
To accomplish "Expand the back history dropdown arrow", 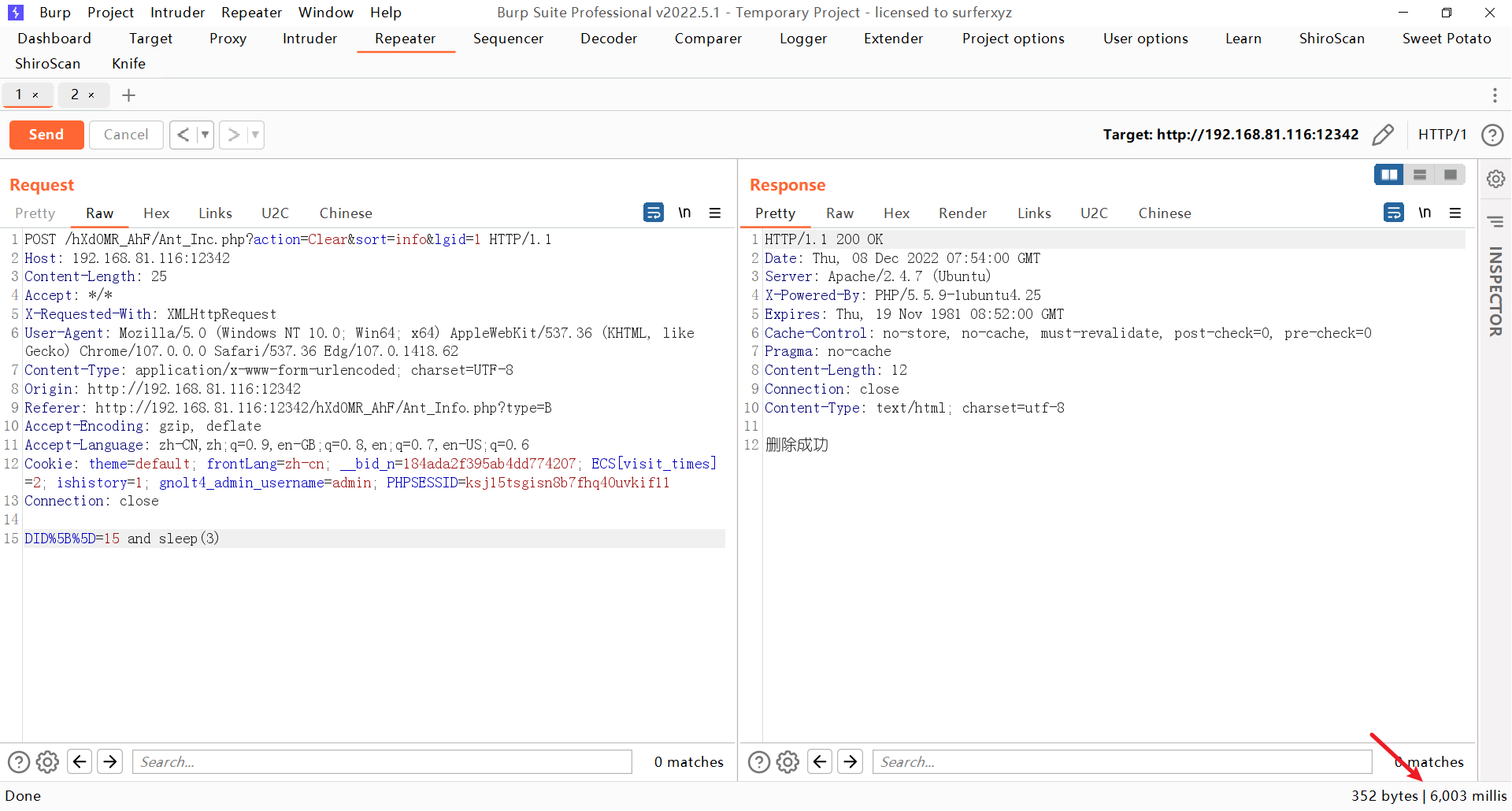I will tap(205, 135).
